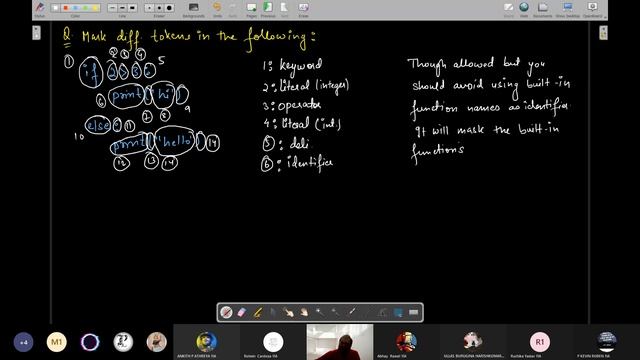The image size is (640, 360).
Task: Choose the blue pen color
Action: 76,8
